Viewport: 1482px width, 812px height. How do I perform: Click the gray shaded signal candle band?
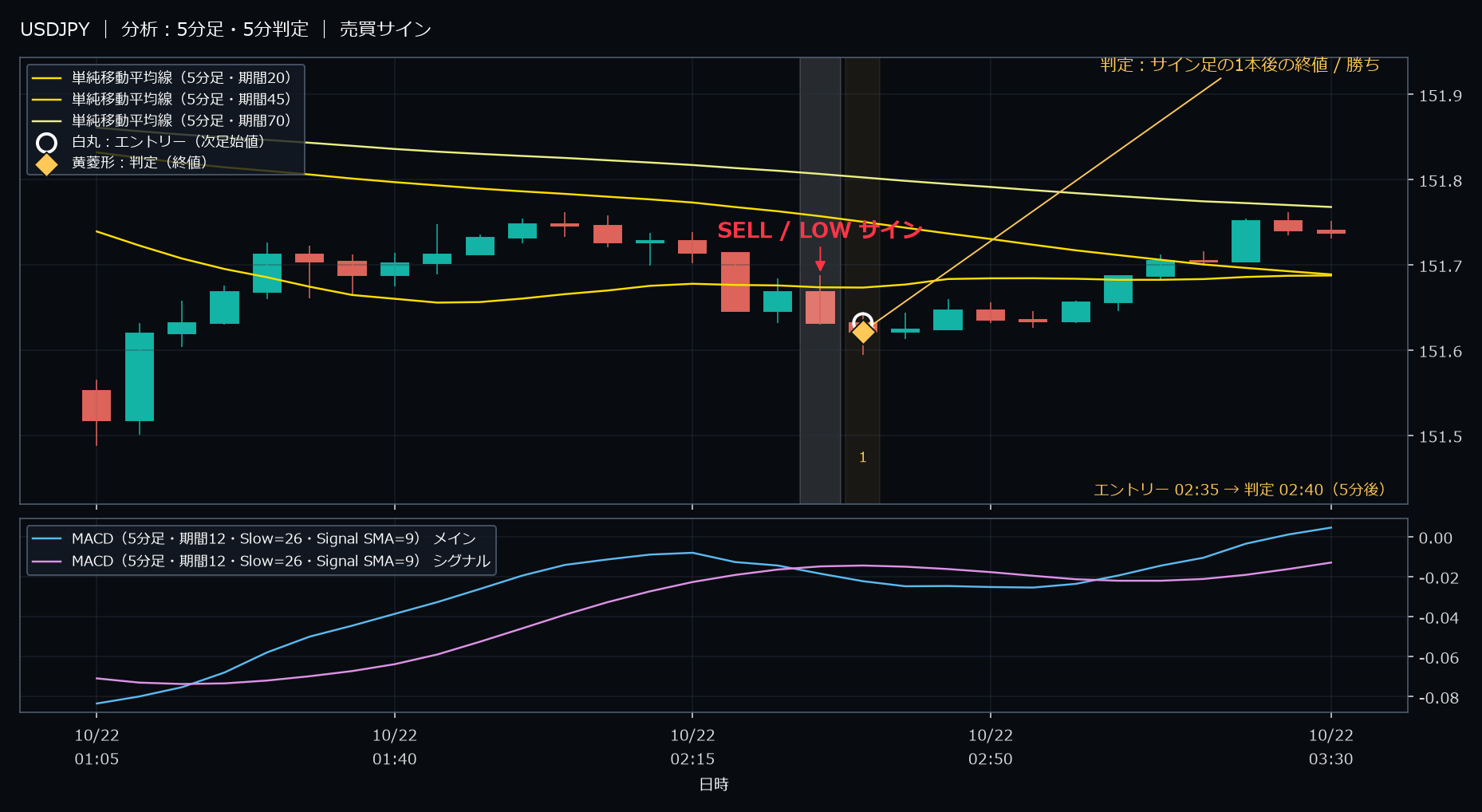point(820,281)
